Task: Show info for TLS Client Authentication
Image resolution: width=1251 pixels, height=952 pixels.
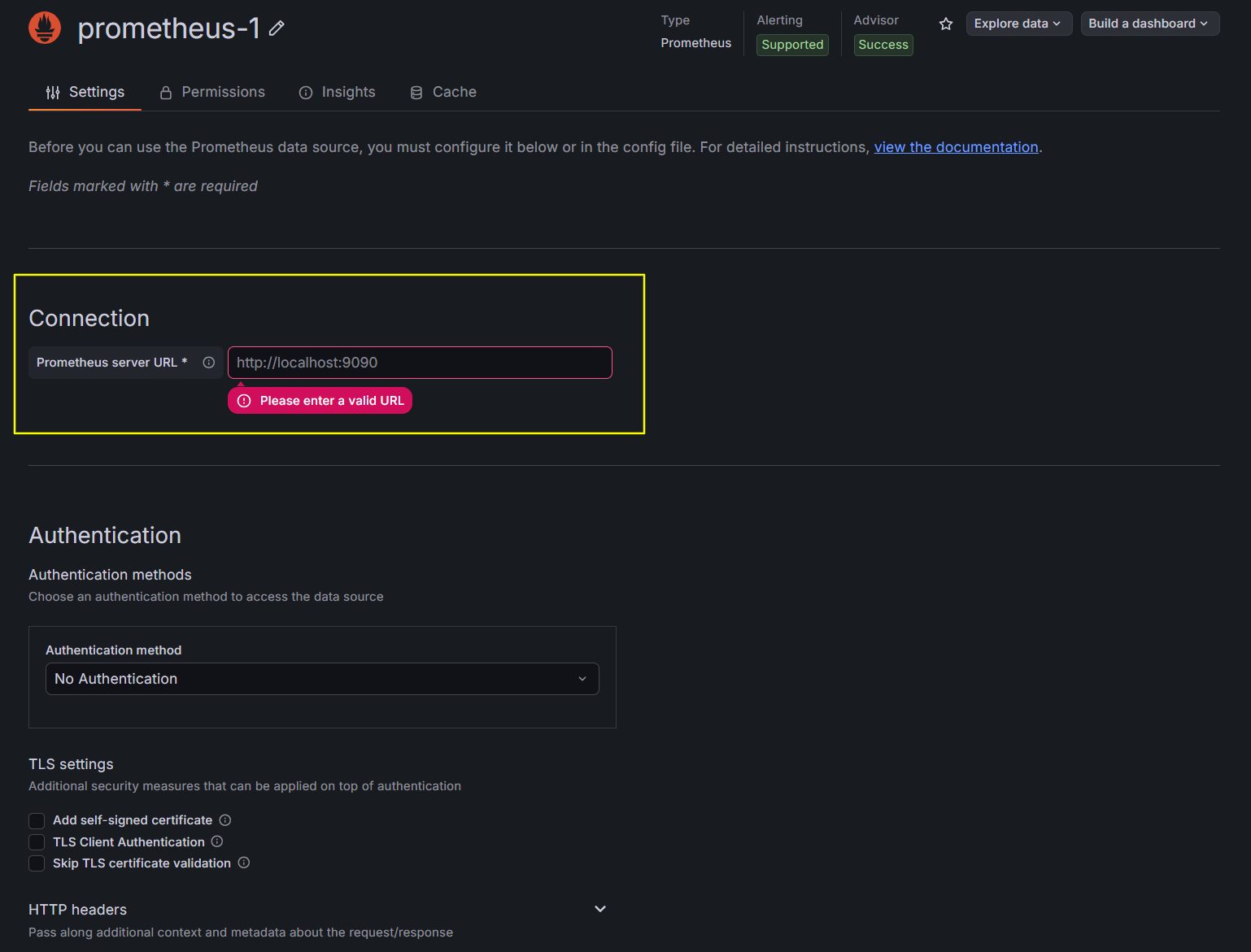Action: [x=217, y=841]
